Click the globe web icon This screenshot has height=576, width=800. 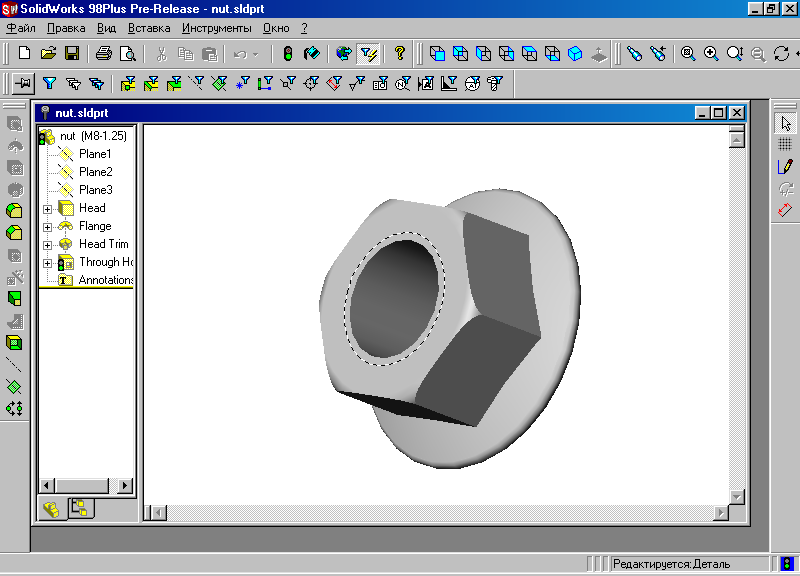coord(344,53)
